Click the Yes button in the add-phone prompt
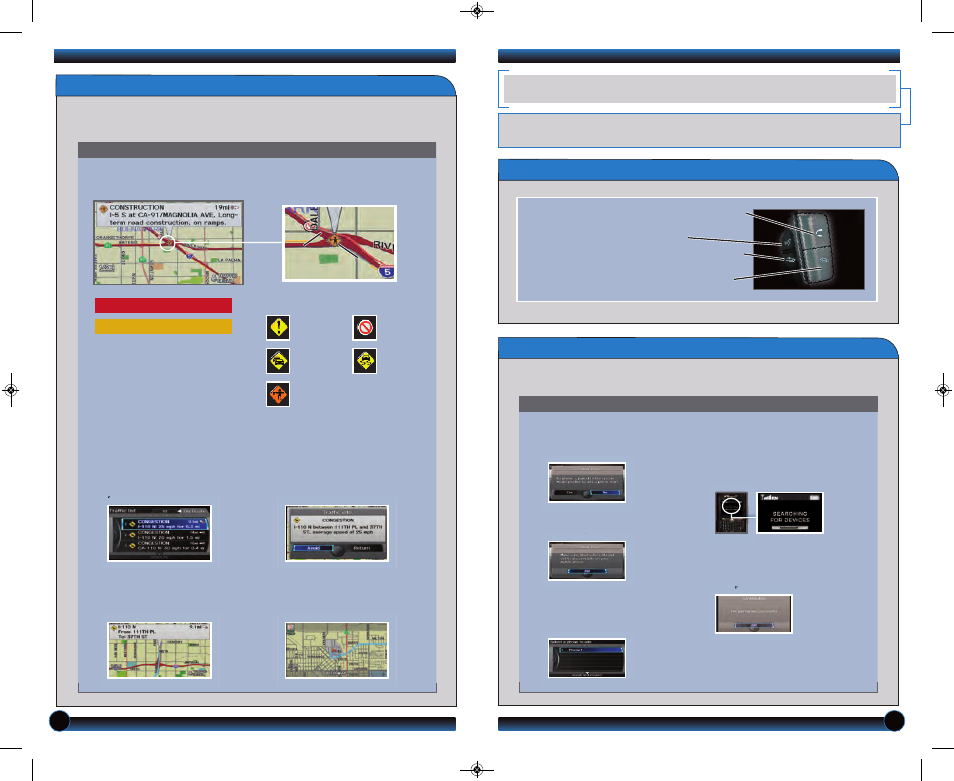Image resolution: width=954 pixels, height=781 pixels. pyautogui.click(x=569, y=492)
